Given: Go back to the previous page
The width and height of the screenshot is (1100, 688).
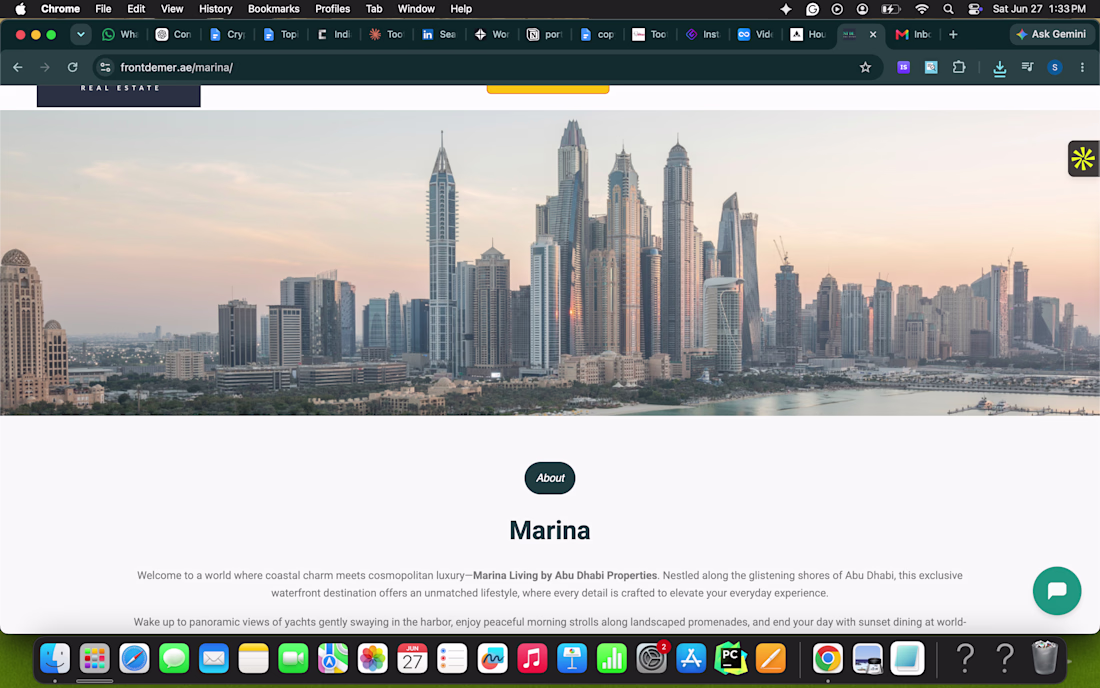Looking at the screenshot, I should click(18, 67).
